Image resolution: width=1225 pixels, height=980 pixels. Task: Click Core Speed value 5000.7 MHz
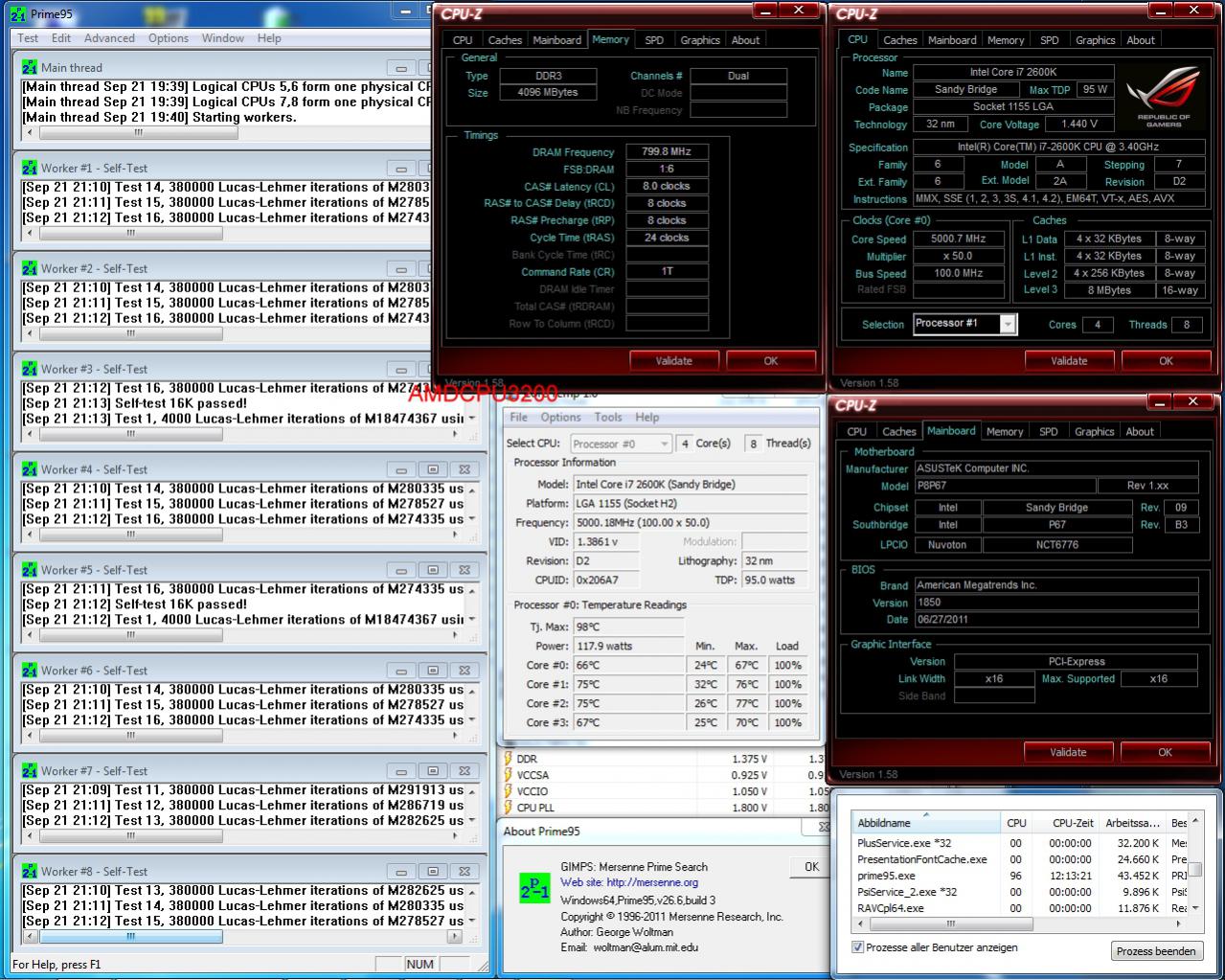click(x=958, y=239)
